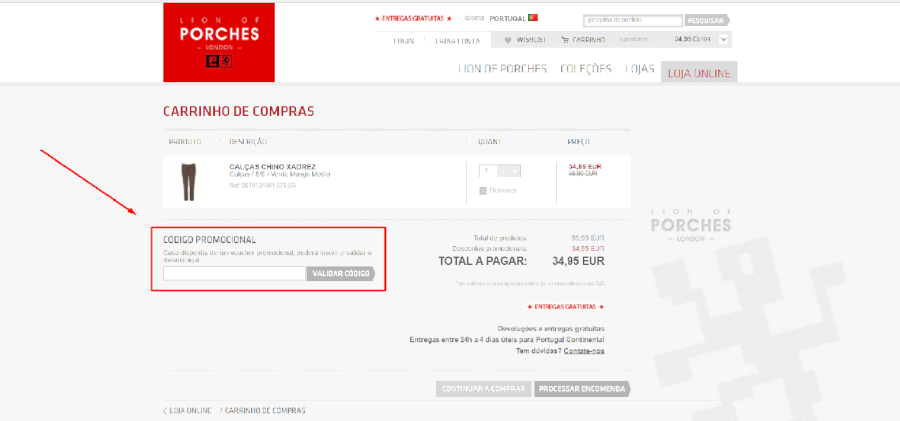This screenshot has height=421, width=900.
Task: Click the Login link
Action: pos(404,40)
